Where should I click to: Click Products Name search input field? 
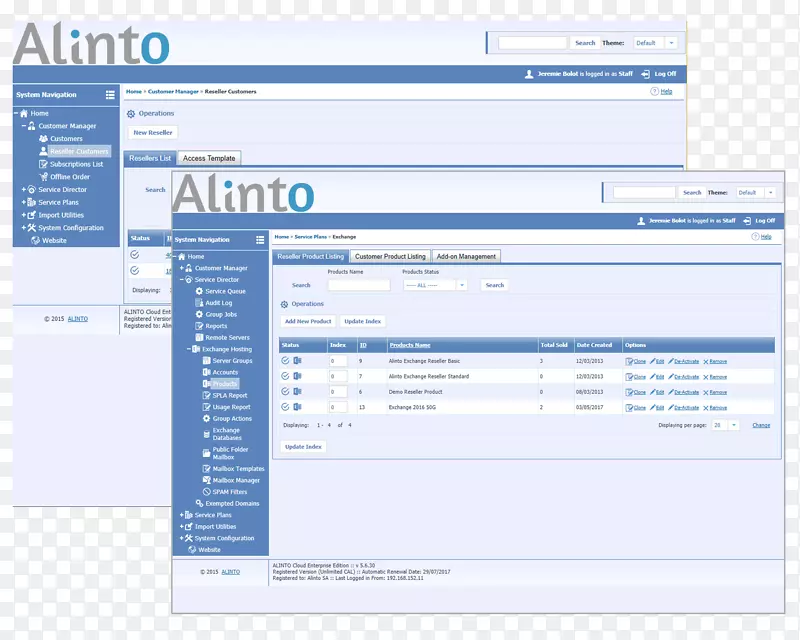(359, 285)
